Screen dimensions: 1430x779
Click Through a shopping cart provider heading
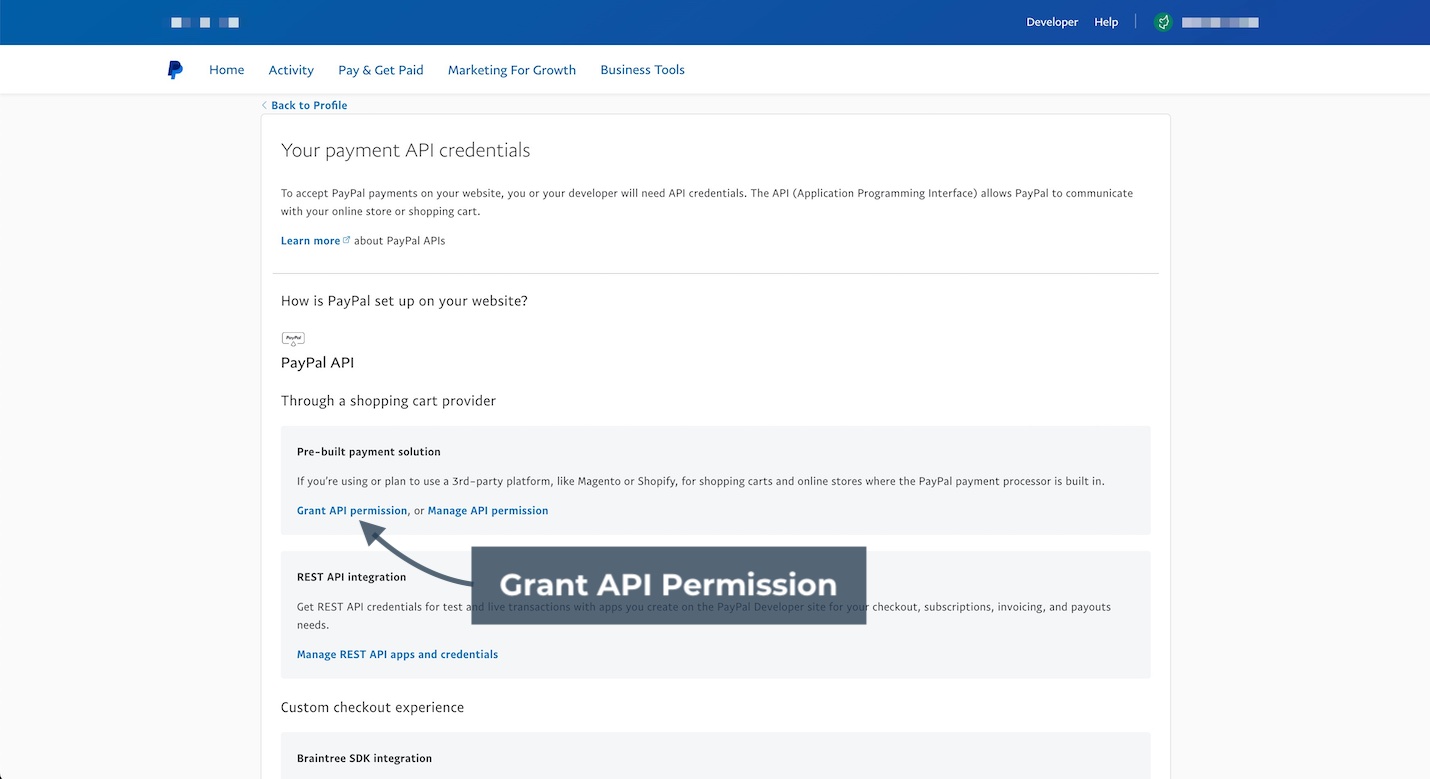click(x=388, y=401)
